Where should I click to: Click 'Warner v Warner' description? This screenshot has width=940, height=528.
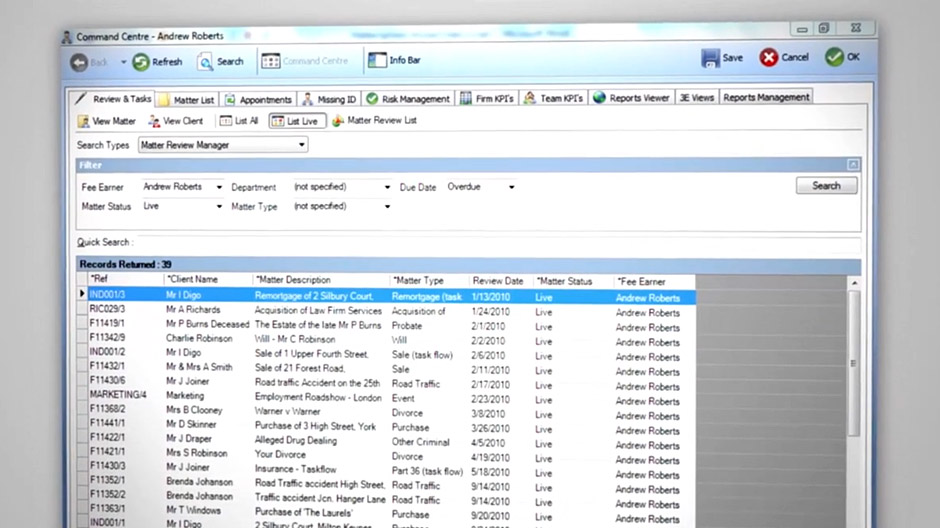click(287, 411)
